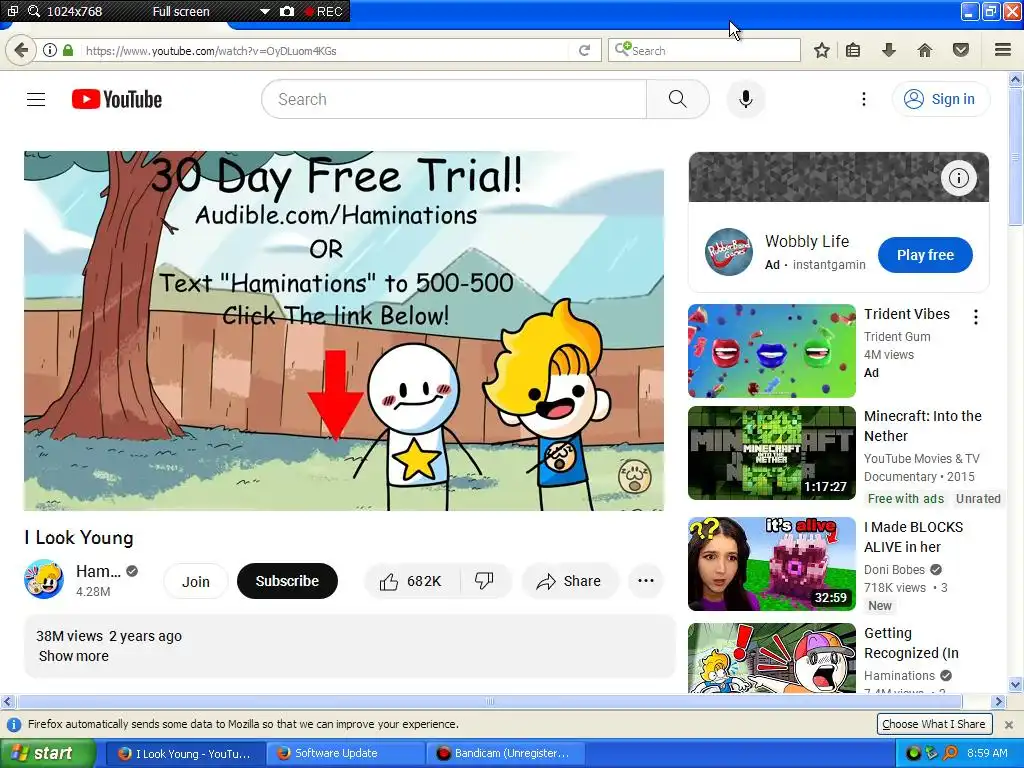The image size is (1024, 768).
Task: Click the vertical scrollbar down arrow
Action: (1015, 684)
